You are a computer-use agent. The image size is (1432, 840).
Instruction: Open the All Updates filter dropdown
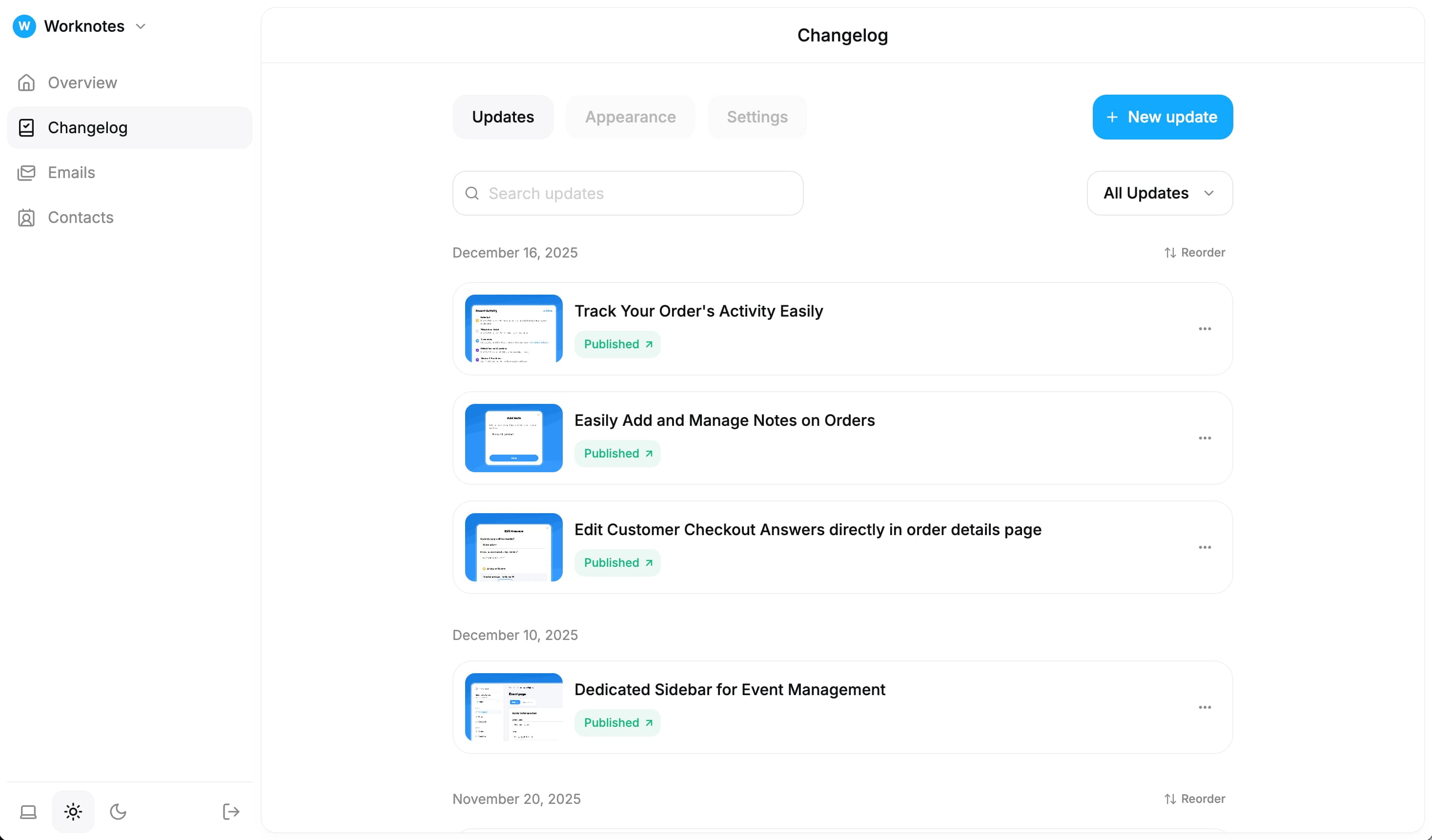pos(1159,193)
